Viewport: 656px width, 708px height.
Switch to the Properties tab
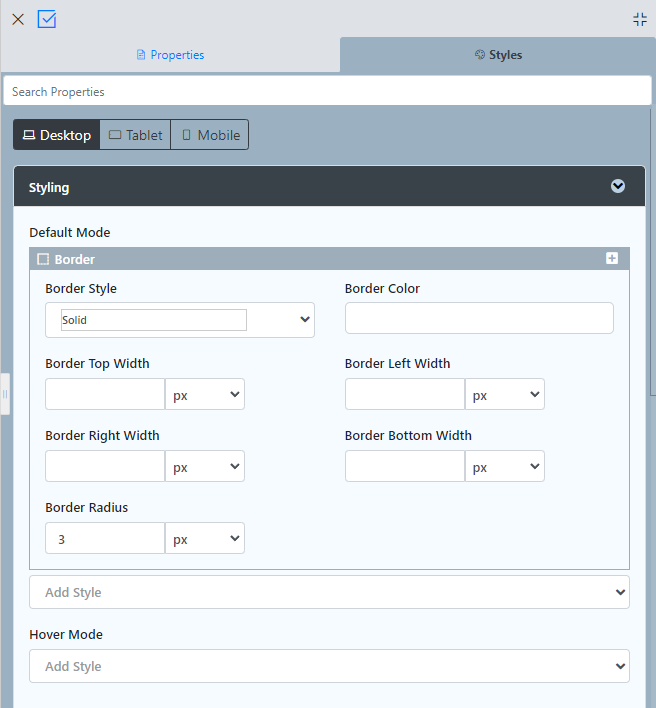(x=170, y=55)
